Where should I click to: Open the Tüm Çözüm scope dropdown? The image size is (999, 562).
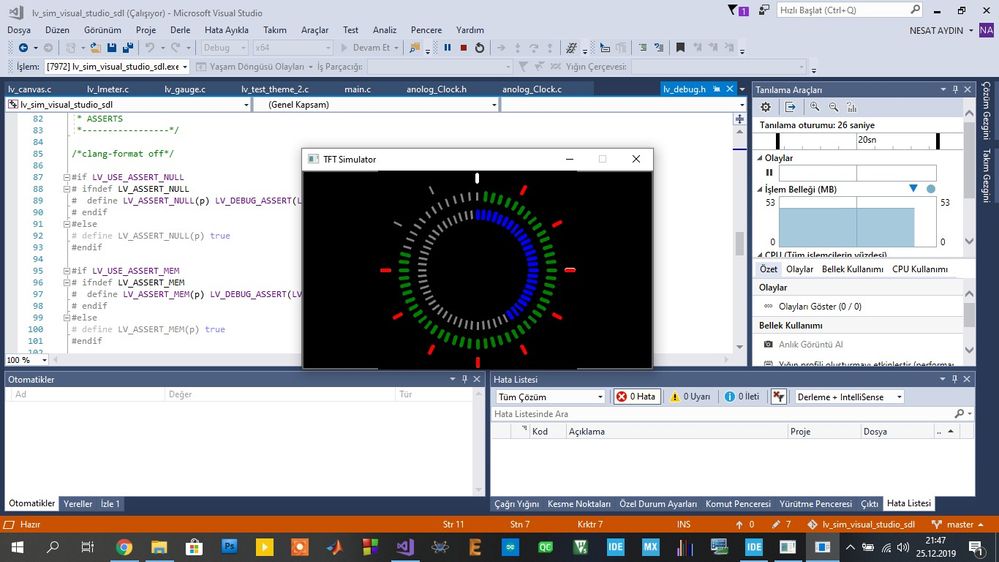coord(550,396)
